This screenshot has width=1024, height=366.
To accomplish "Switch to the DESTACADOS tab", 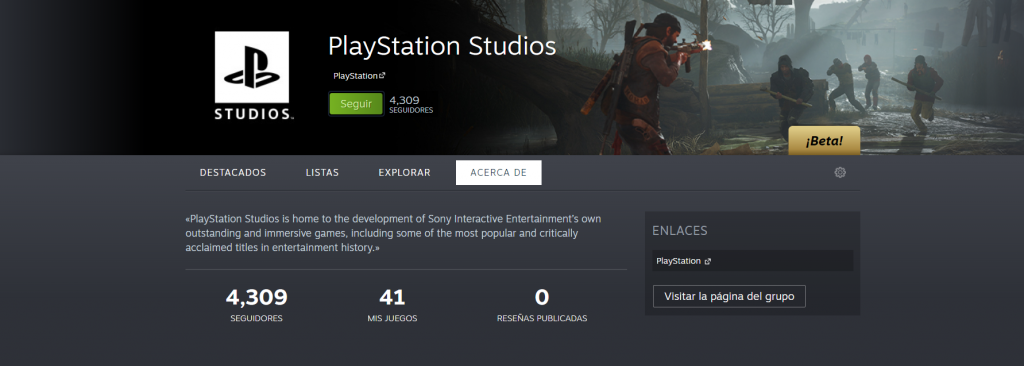I will click(x=233, y=173).
